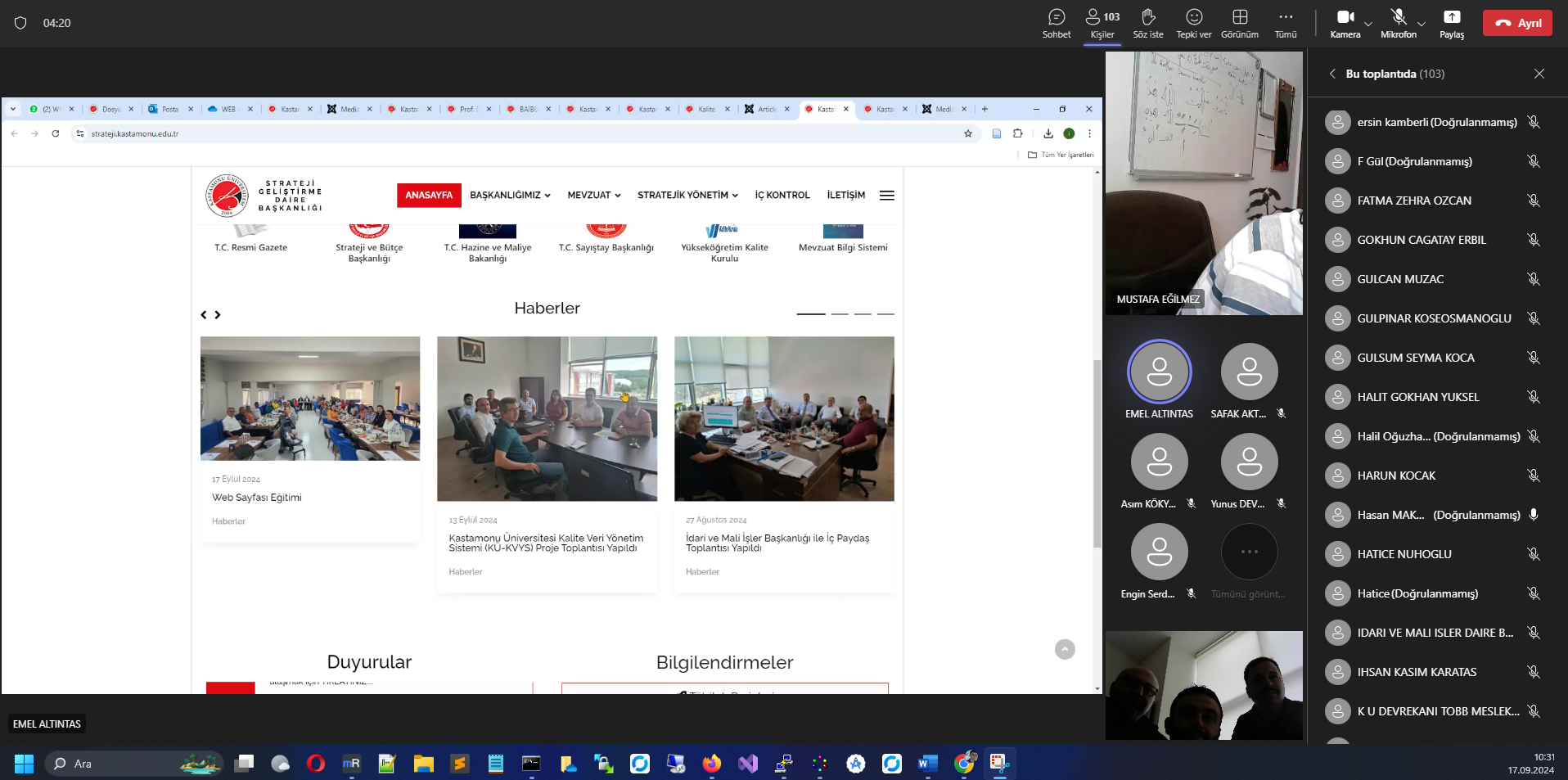Share screen with Paylaş
Viewport: 1568px width, 780px height.
[1451, 23]
